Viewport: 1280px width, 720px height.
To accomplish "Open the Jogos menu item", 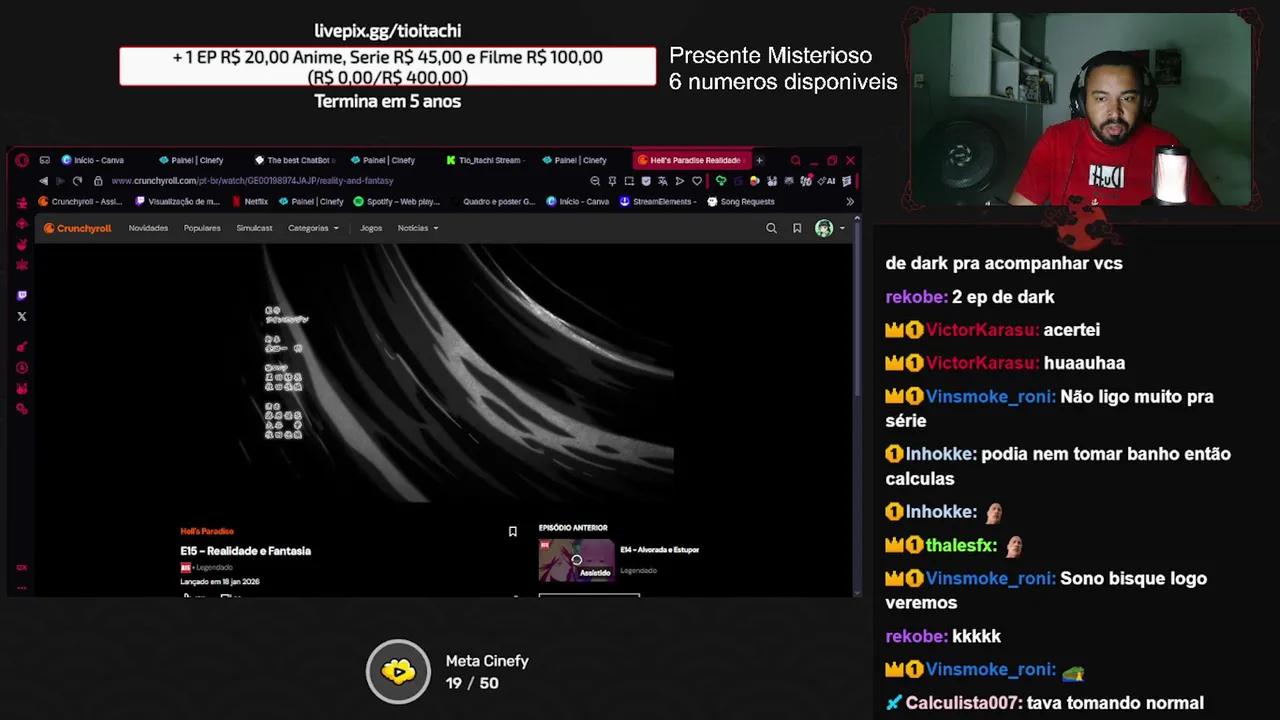I will 371,228.
